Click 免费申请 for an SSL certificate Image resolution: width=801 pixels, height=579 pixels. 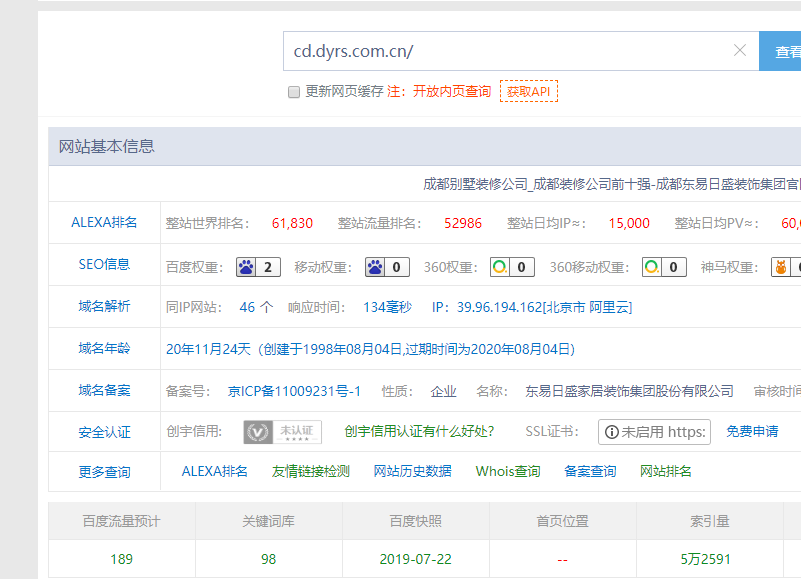click(x=754, y=432)
